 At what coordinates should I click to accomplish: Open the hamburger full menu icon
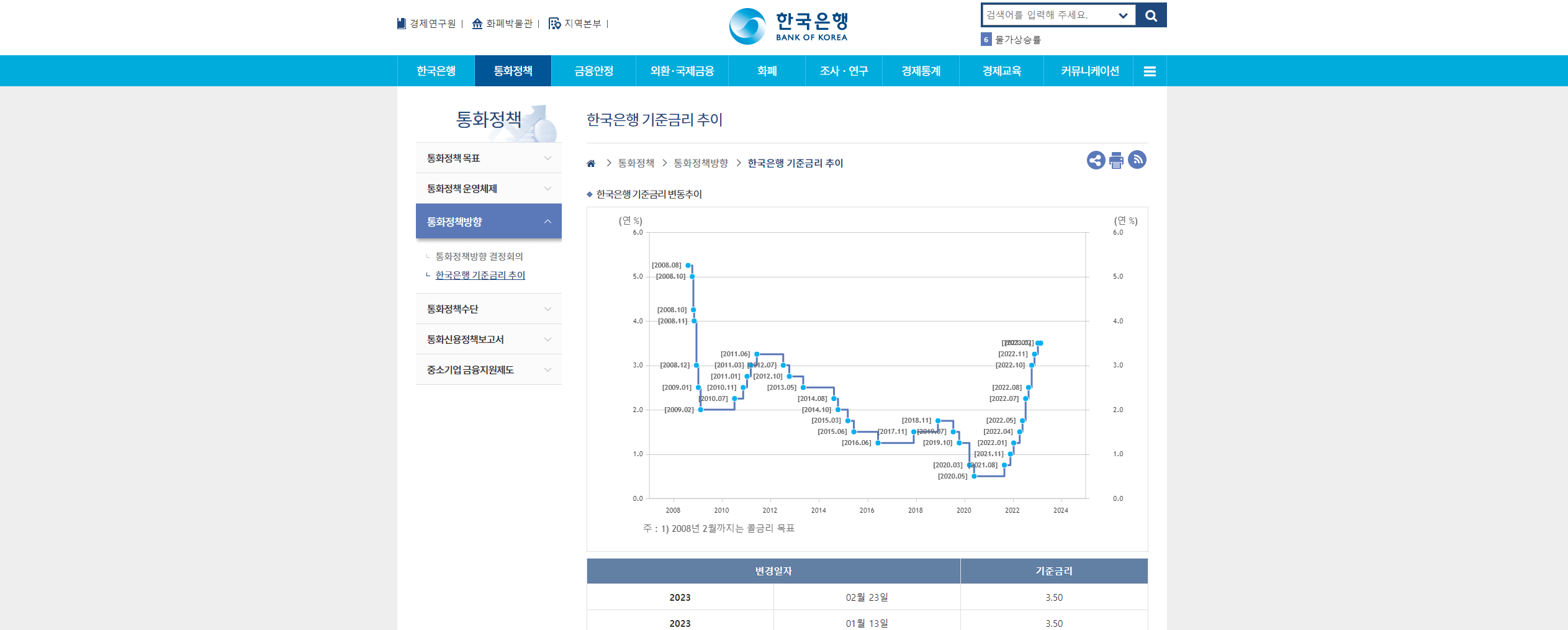[1150, 71]
